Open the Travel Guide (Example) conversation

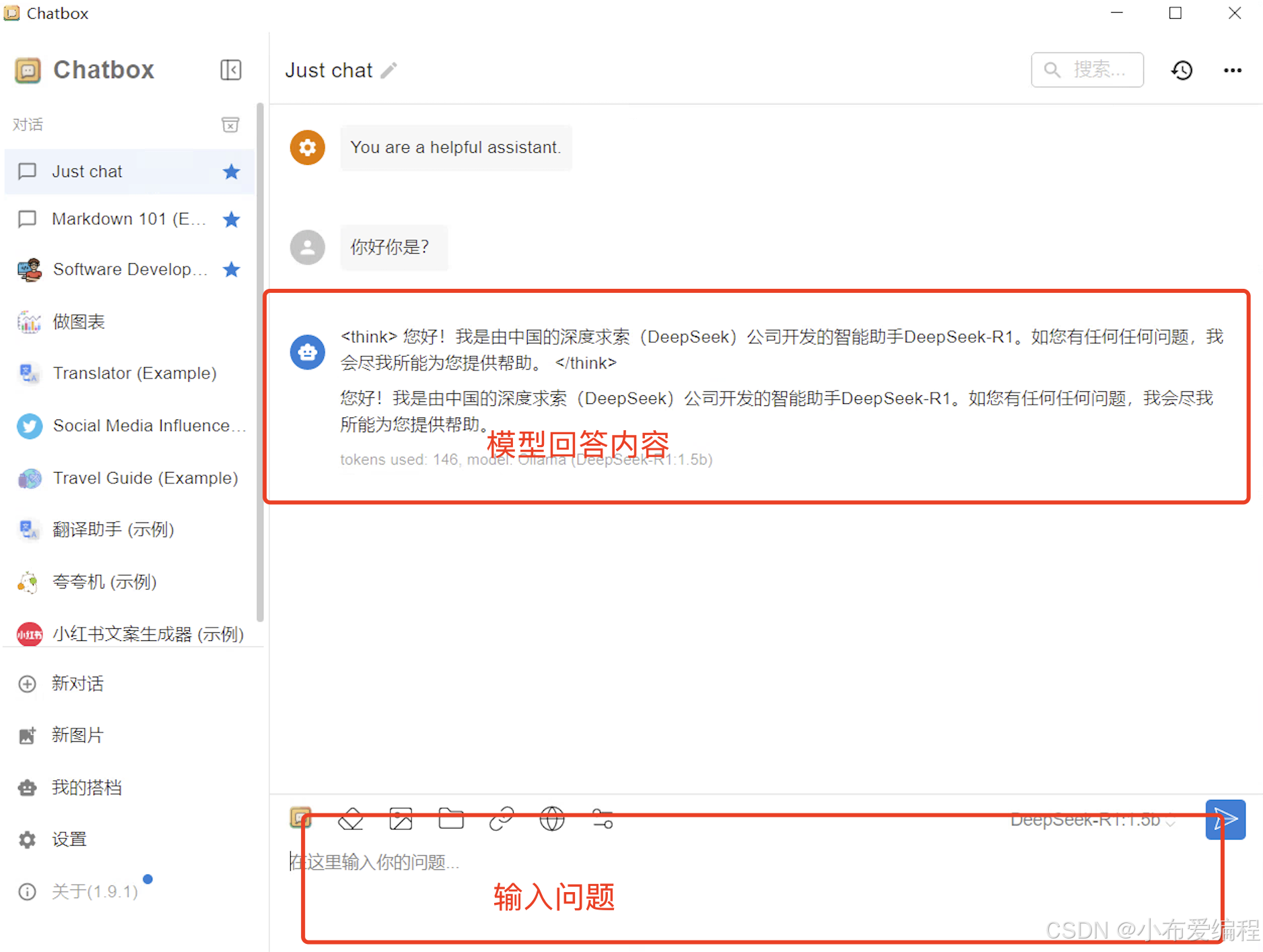tap(129, 478)
